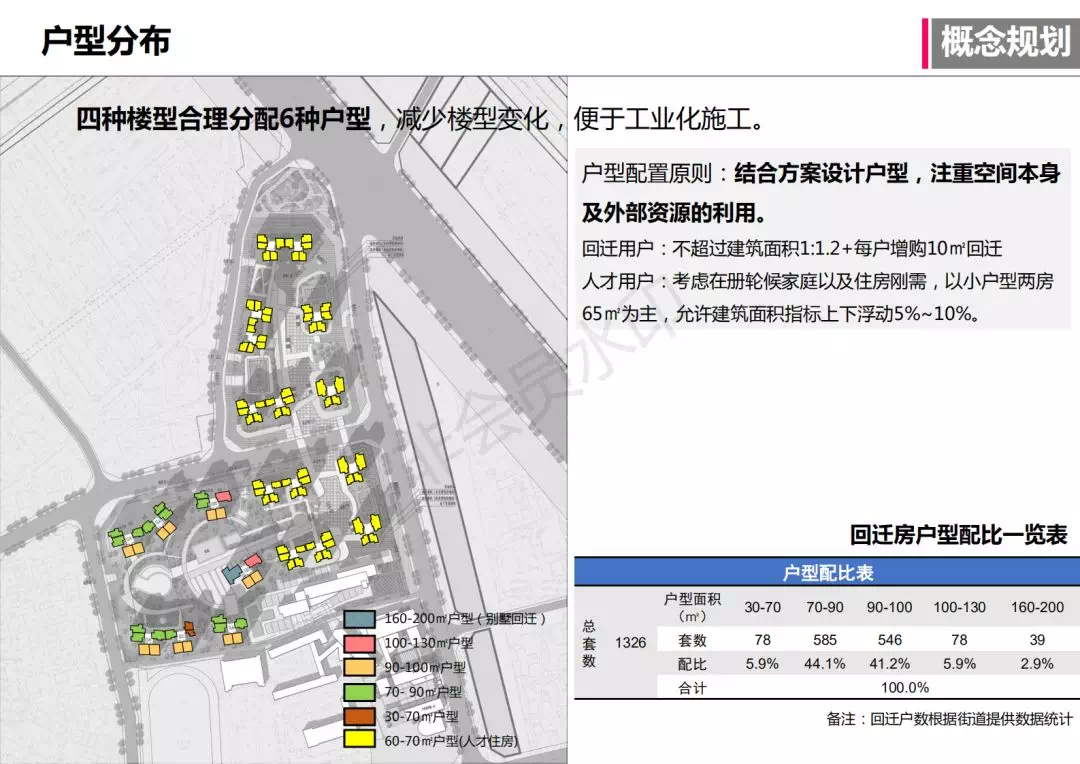The image size is (1080, 764).
Task: Click the 60-70㎡户型(人才住房) legend label
Action: (x=450, y=741)
